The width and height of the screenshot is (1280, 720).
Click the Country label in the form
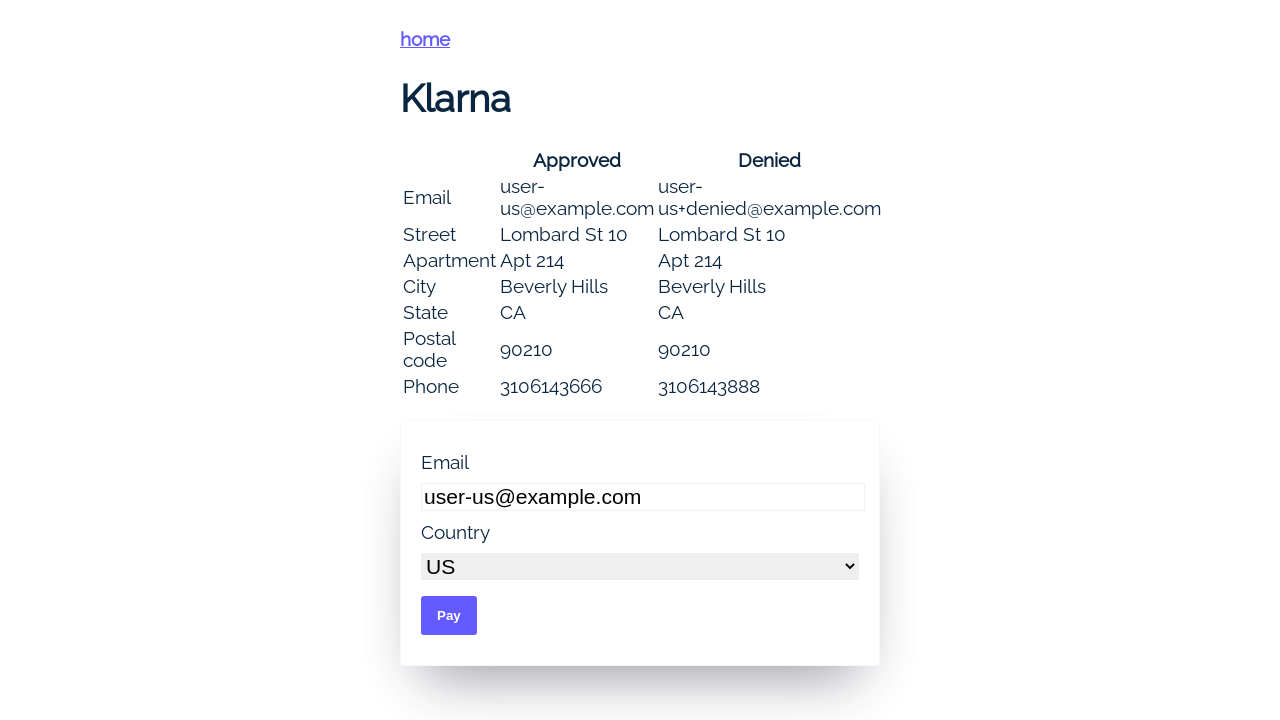(x=455, y=533)
